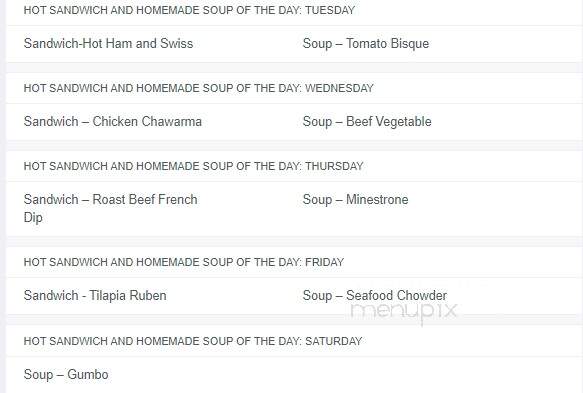
Task: Select Soup – Tomato Bisque entry
Action: click(x=366, y=44)
